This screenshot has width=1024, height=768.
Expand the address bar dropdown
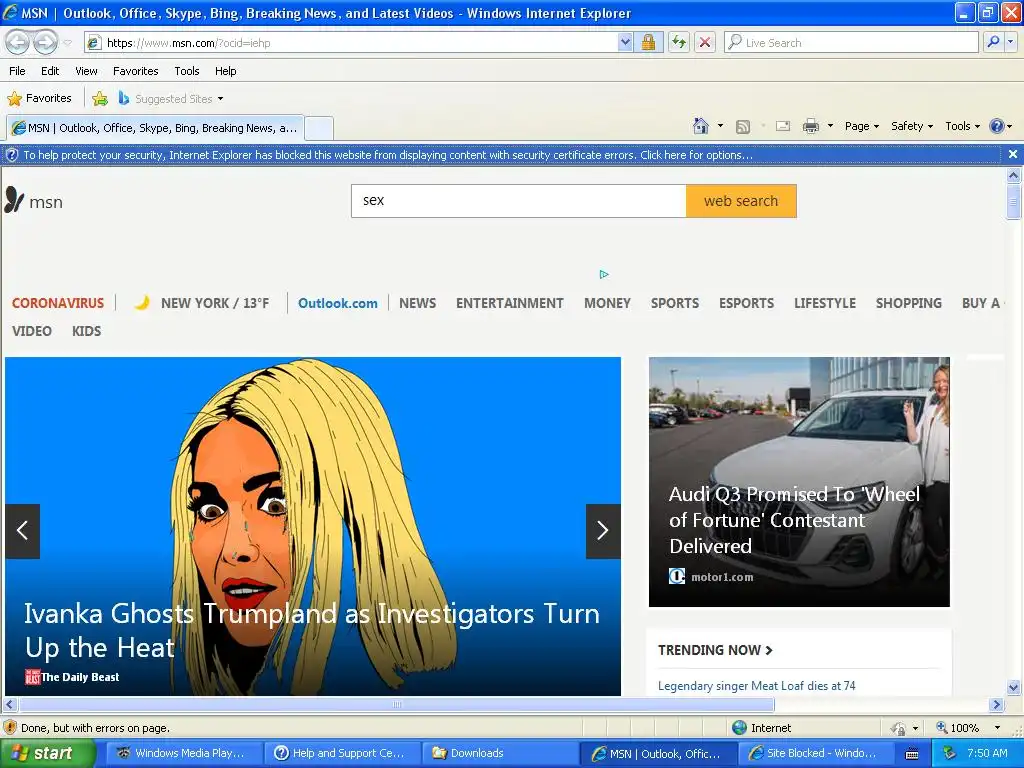click(625, 42)
